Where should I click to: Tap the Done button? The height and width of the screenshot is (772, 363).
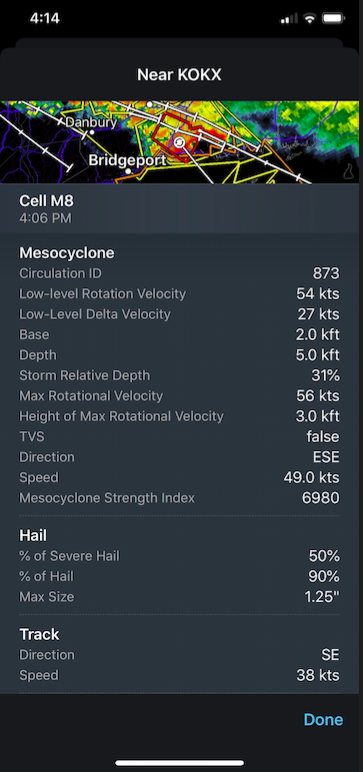tap(323, 719)
